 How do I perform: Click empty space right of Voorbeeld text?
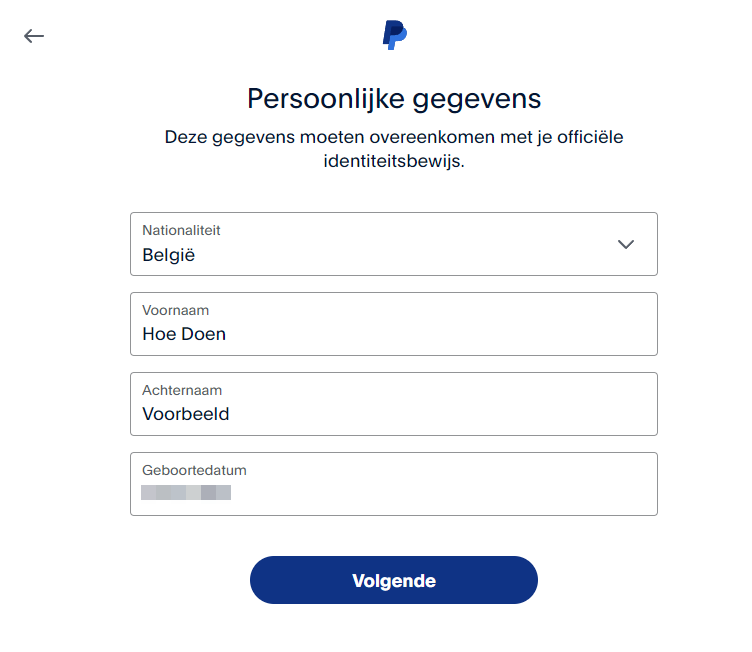tap(441, 414)
